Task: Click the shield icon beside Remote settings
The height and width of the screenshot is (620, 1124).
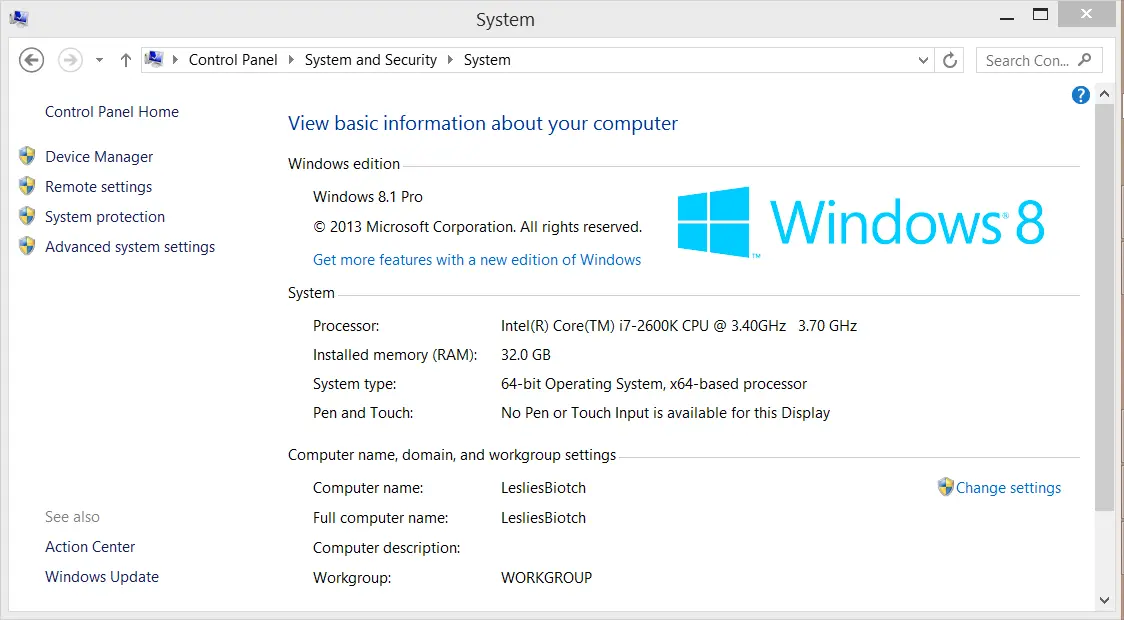Action: pos(27,186)
